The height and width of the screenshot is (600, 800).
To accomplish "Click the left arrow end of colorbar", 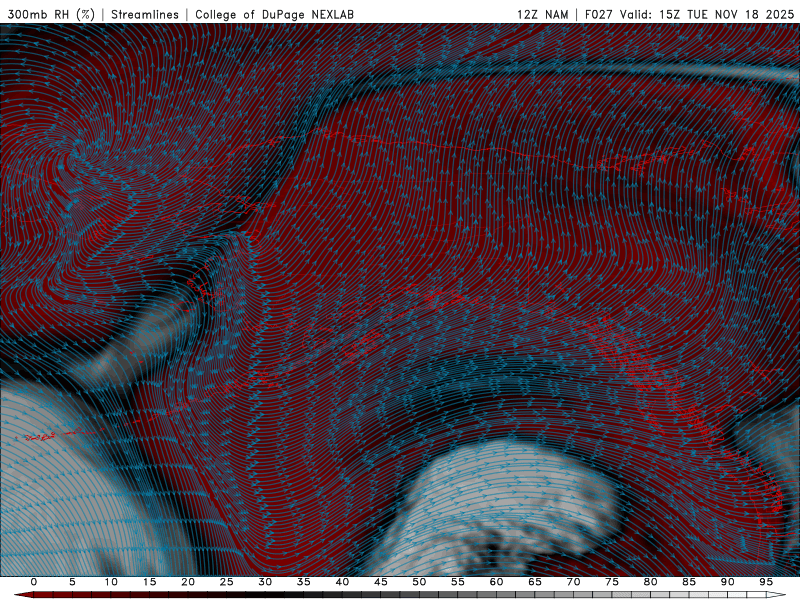I will pyautogui.click(x=23, y=595).
